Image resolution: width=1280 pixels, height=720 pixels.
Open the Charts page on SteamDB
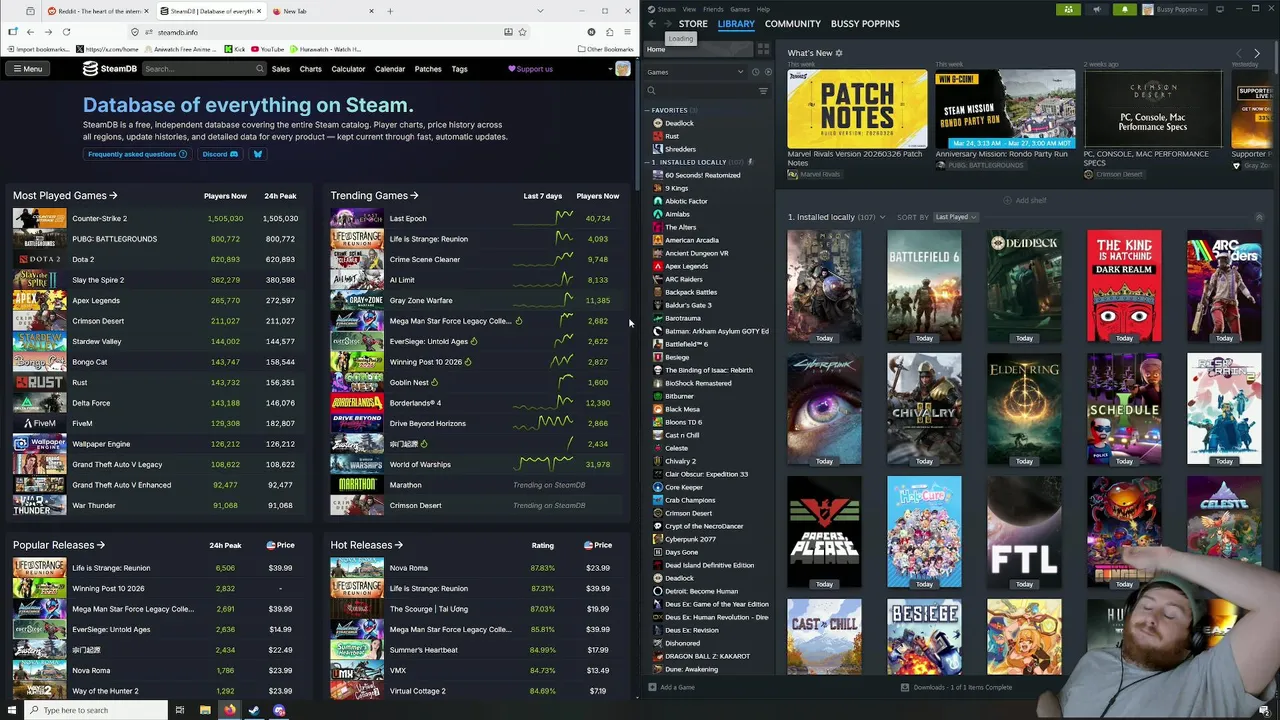pos(311,69)
